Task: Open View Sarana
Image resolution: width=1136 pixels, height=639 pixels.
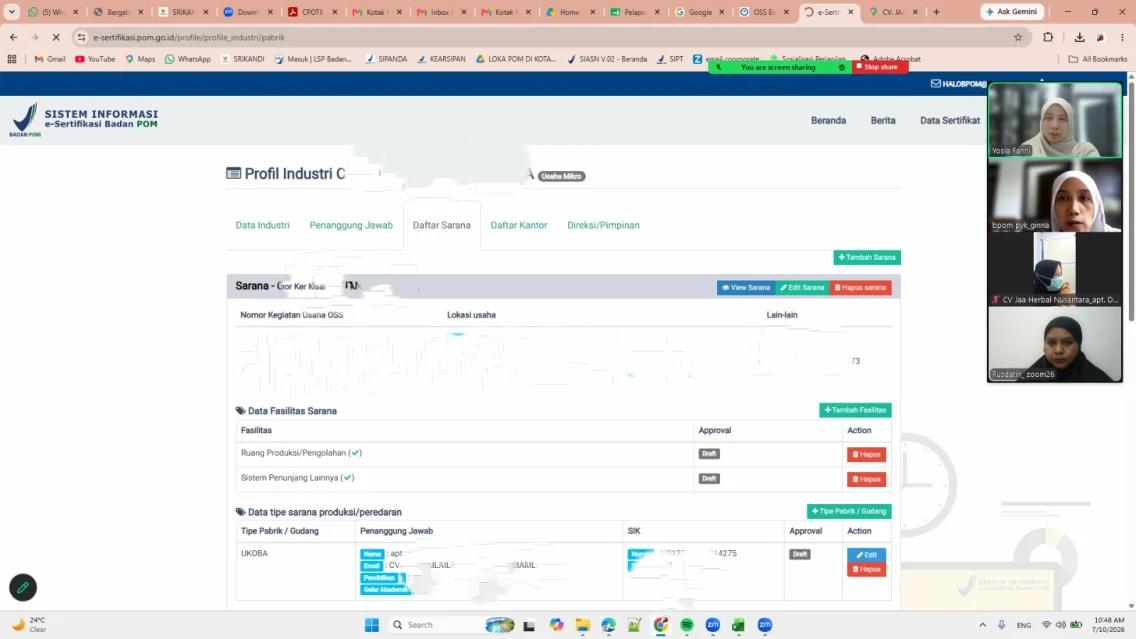Action: click(746, 288)
